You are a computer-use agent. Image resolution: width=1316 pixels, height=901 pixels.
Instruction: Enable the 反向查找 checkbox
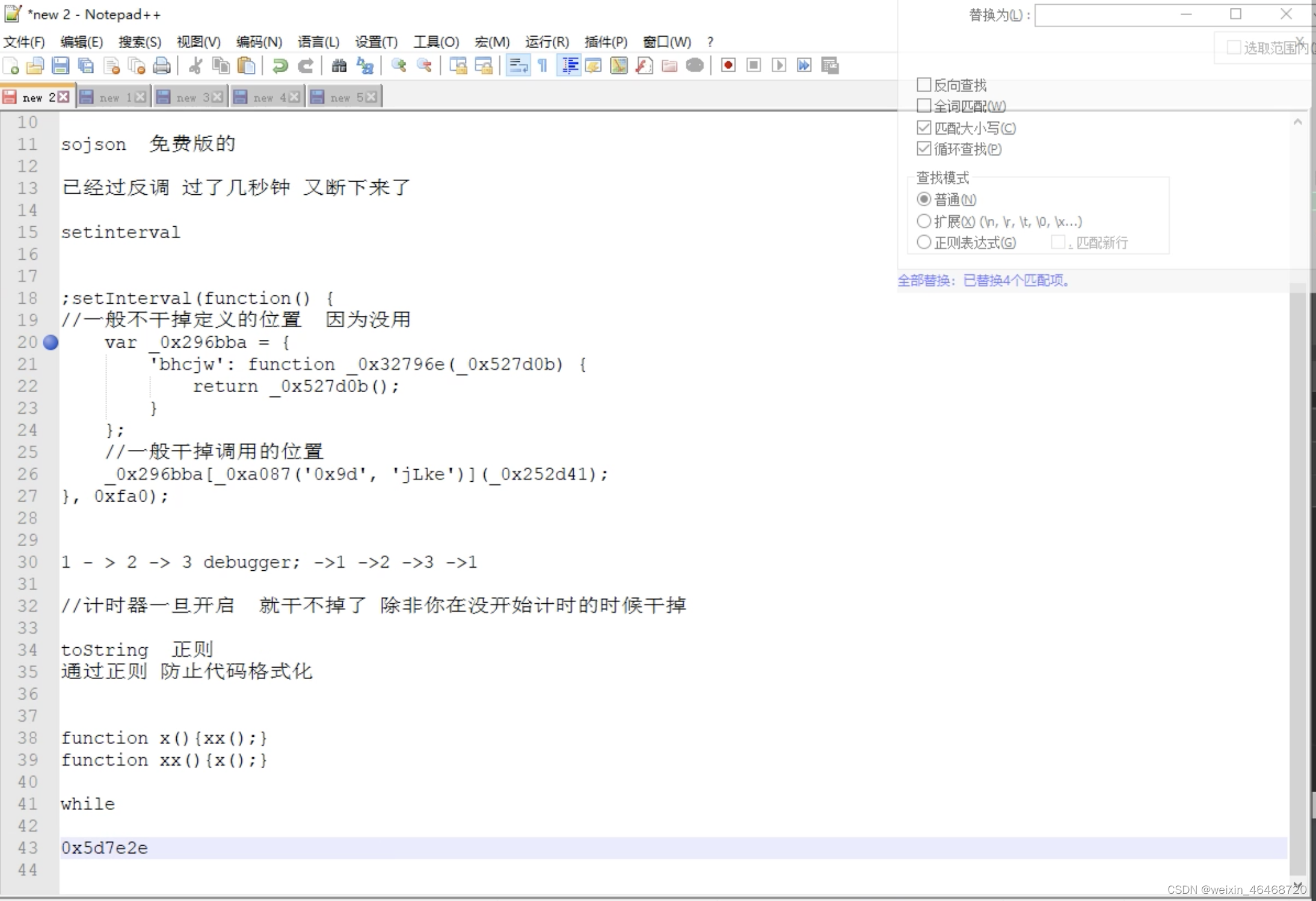coord(924,85)
